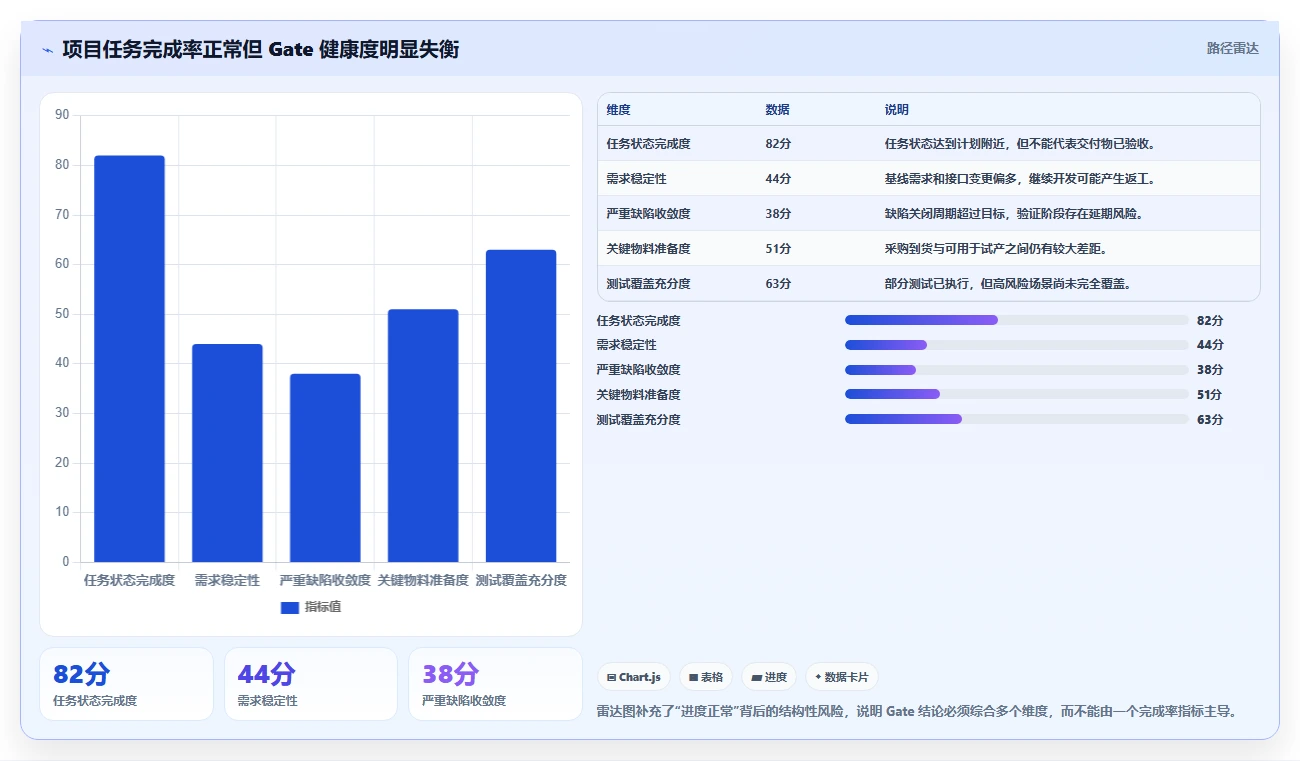Image resolution: width=1300 pixels, height=761 pixels.
Task: Click the 严重缺陷收敛度 bar in the chart
Action: 325,468
